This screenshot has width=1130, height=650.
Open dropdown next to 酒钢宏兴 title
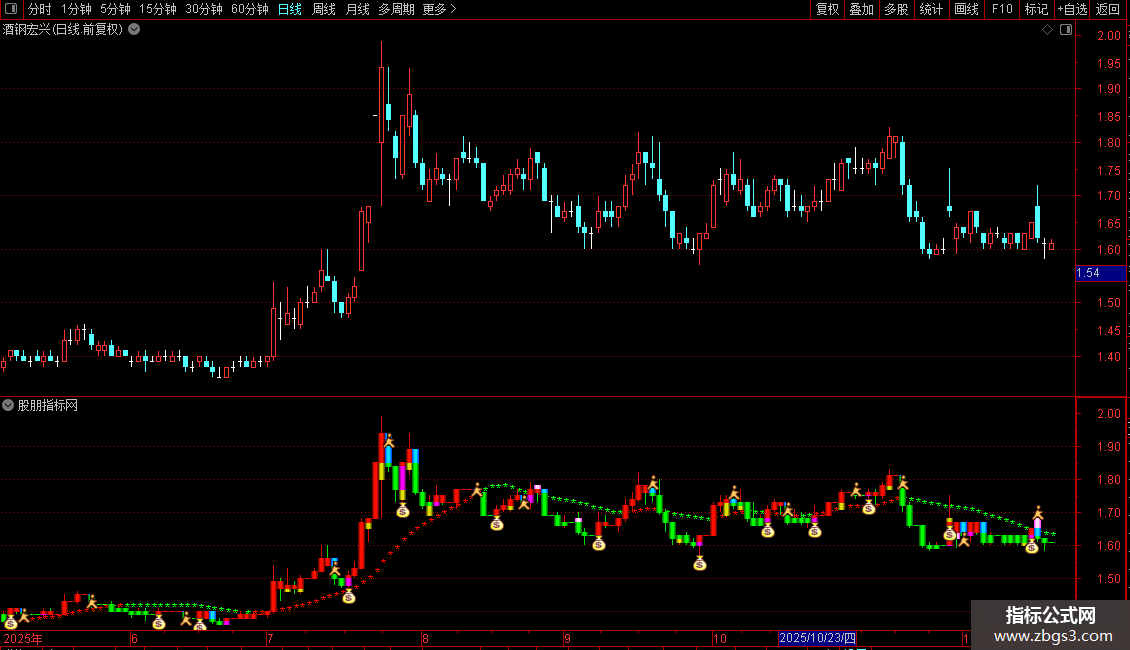click(134, 30)
